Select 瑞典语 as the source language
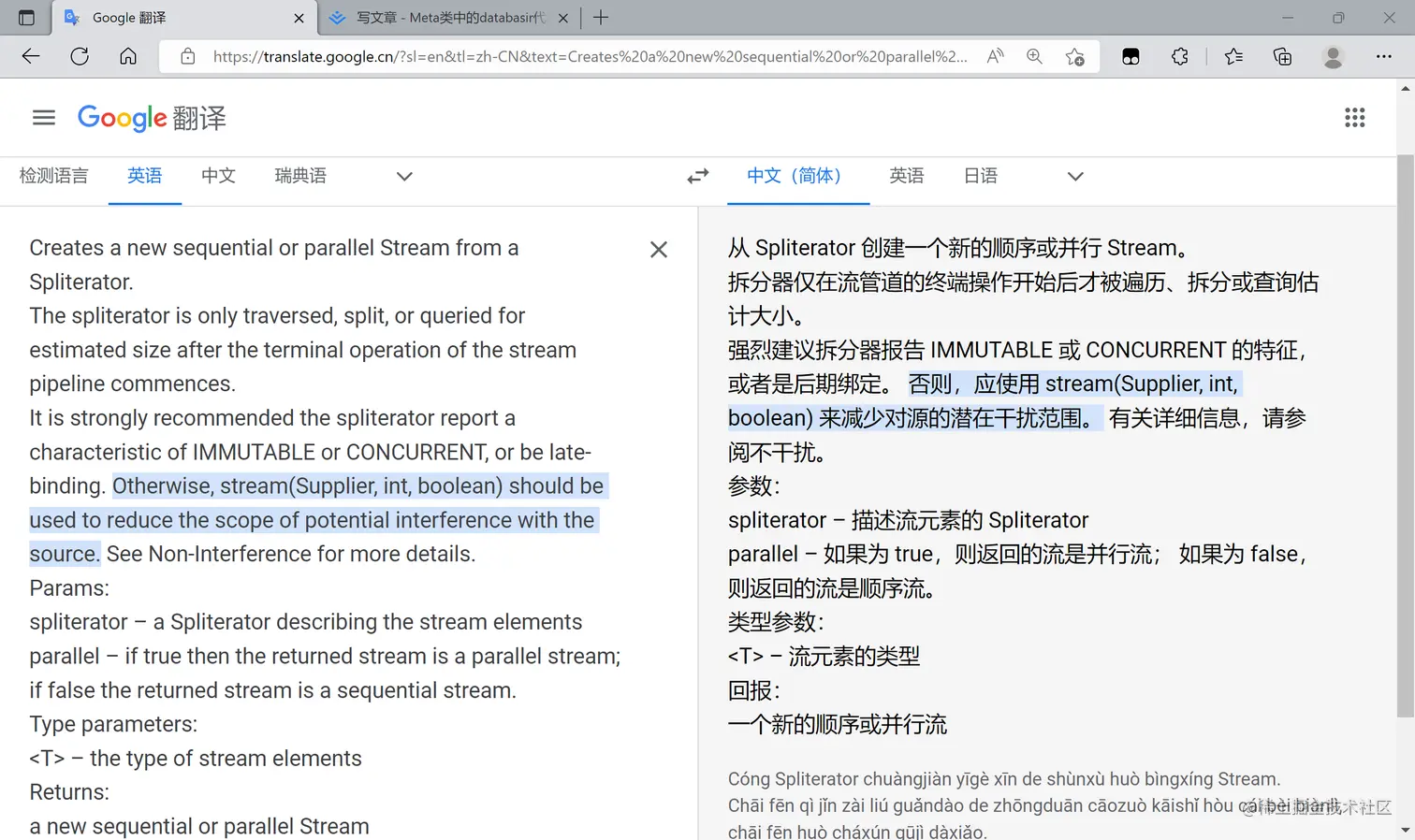Screen dimensions: 1415x840 tap(300, 176)
